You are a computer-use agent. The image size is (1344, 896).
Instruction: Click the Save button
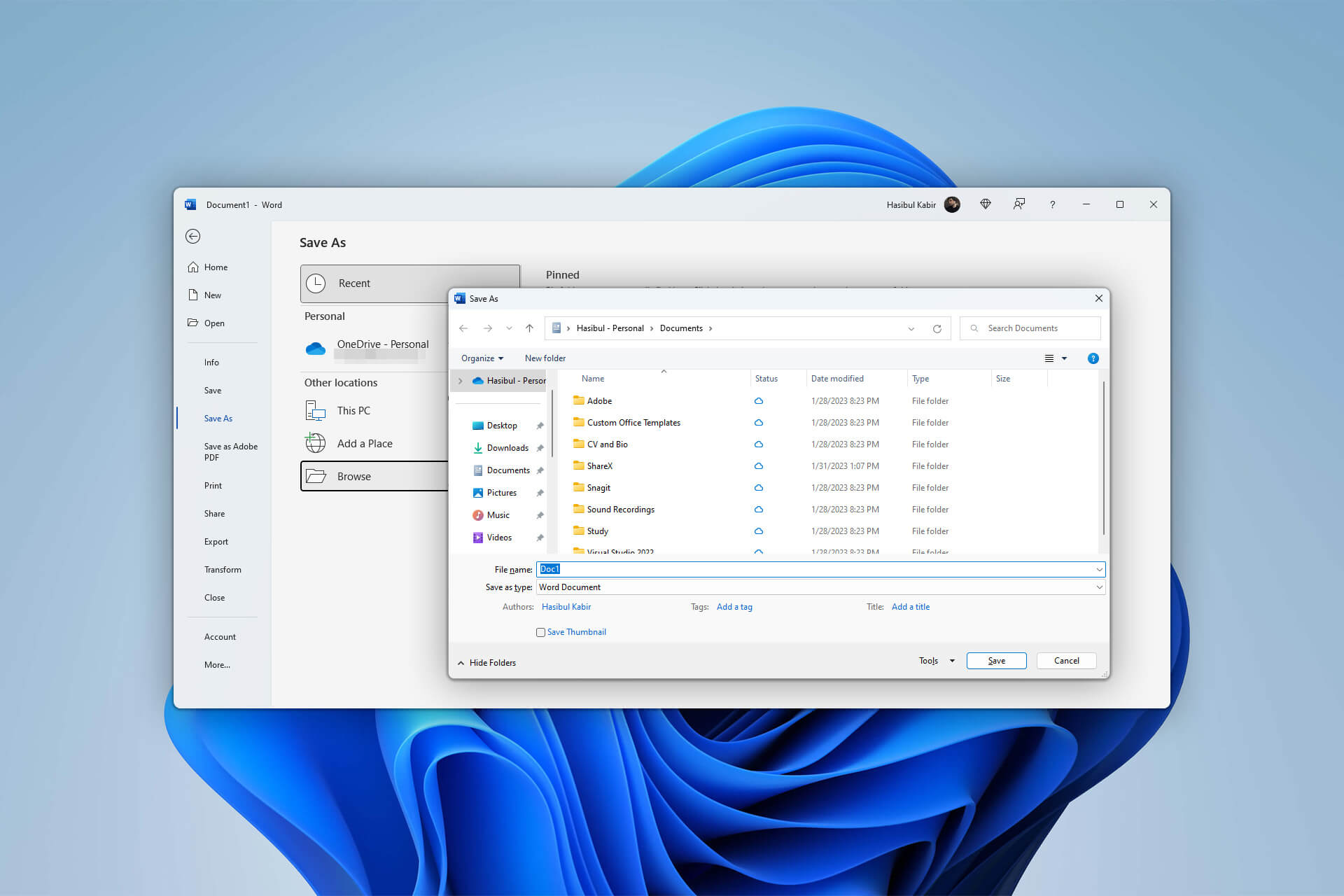tap(996, 661)
